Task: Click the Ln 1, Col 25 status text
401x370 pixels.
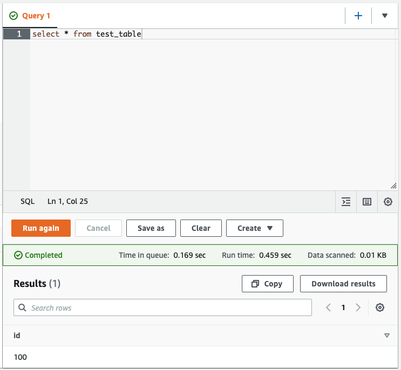Action: pyautogui.click(x=68, y=201)
